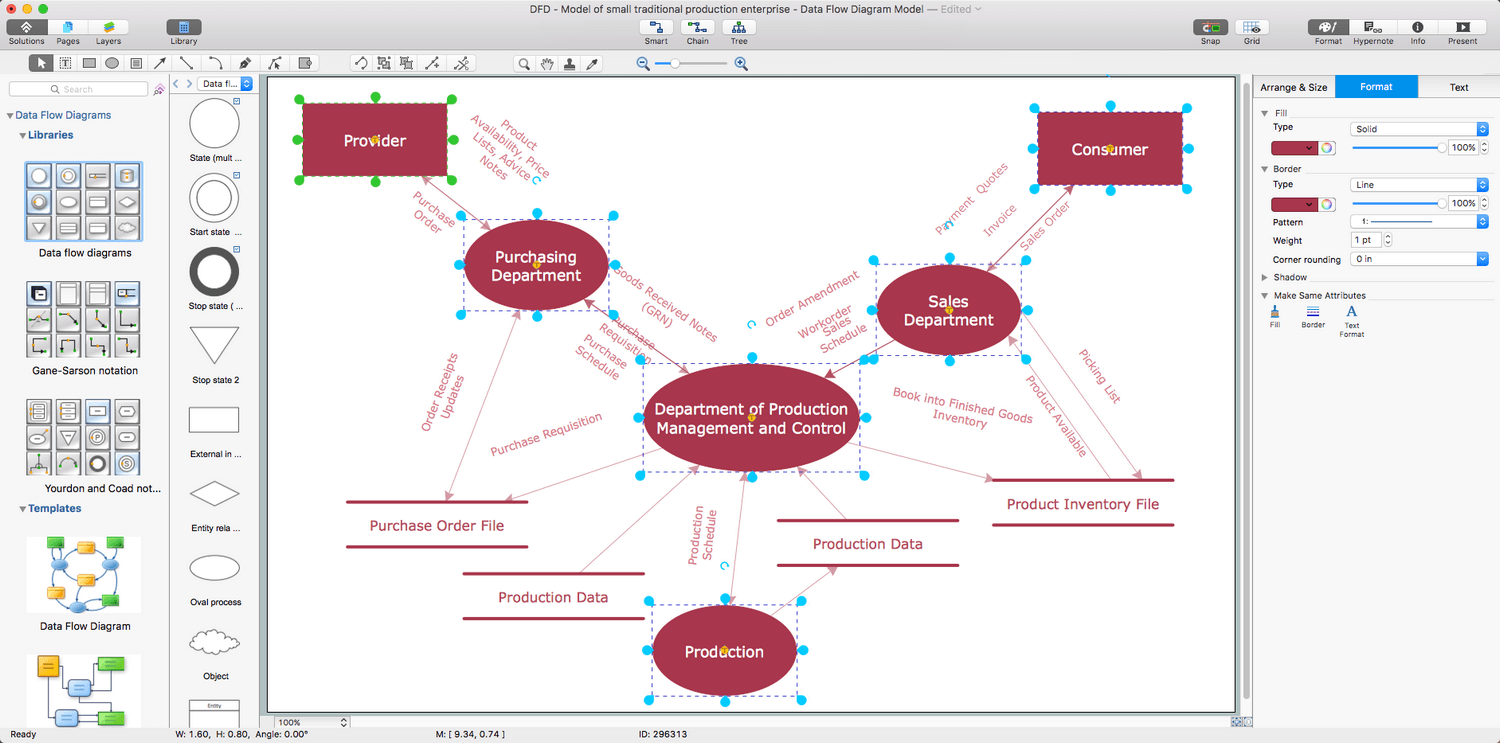Collapse the Make Same Attributes section
This screenshot has width=1500, height=743.
pyautogui.click(x=1265, y=295)
